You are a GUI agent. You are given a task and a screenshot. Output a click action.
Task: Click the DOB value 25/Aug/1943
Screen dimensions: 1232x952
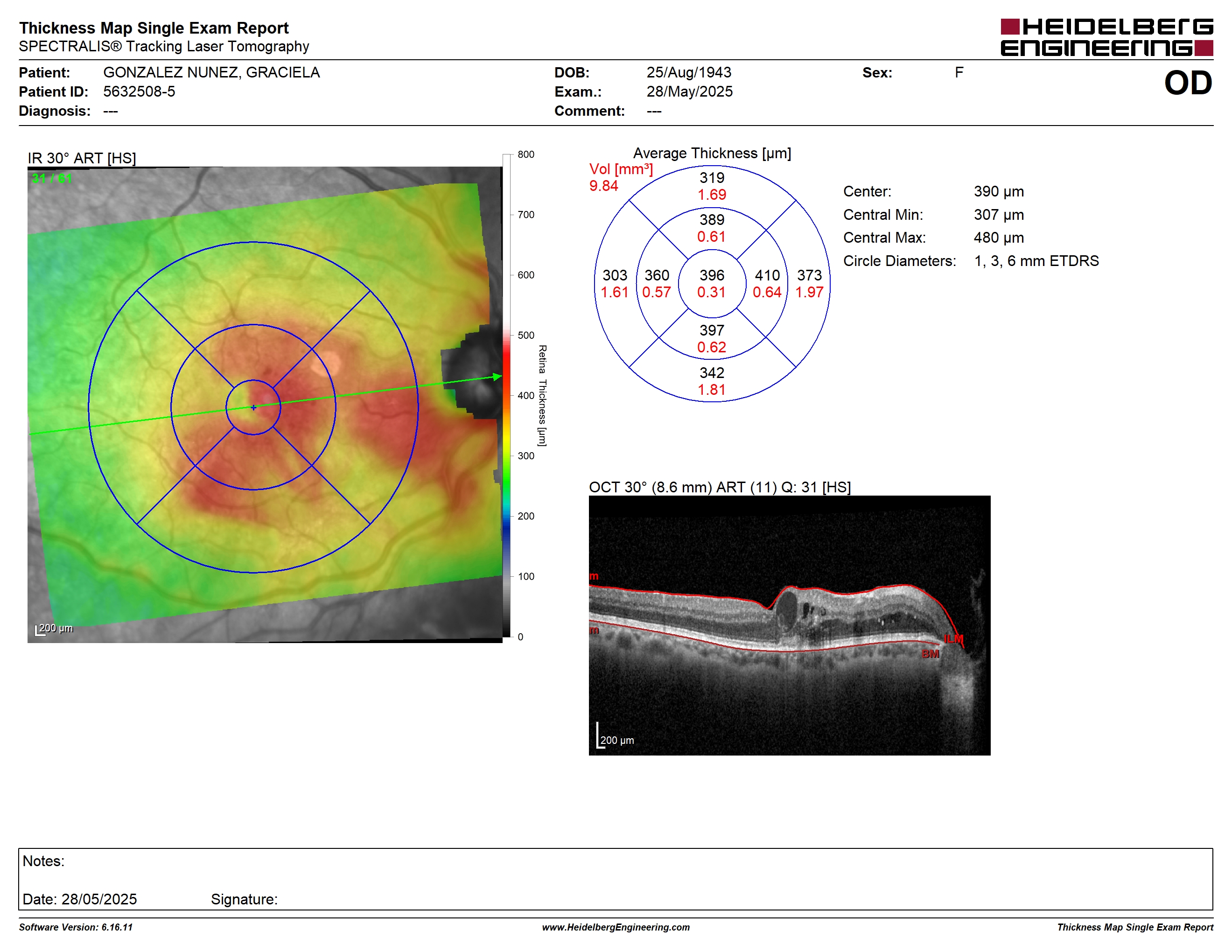coord(688,72)
